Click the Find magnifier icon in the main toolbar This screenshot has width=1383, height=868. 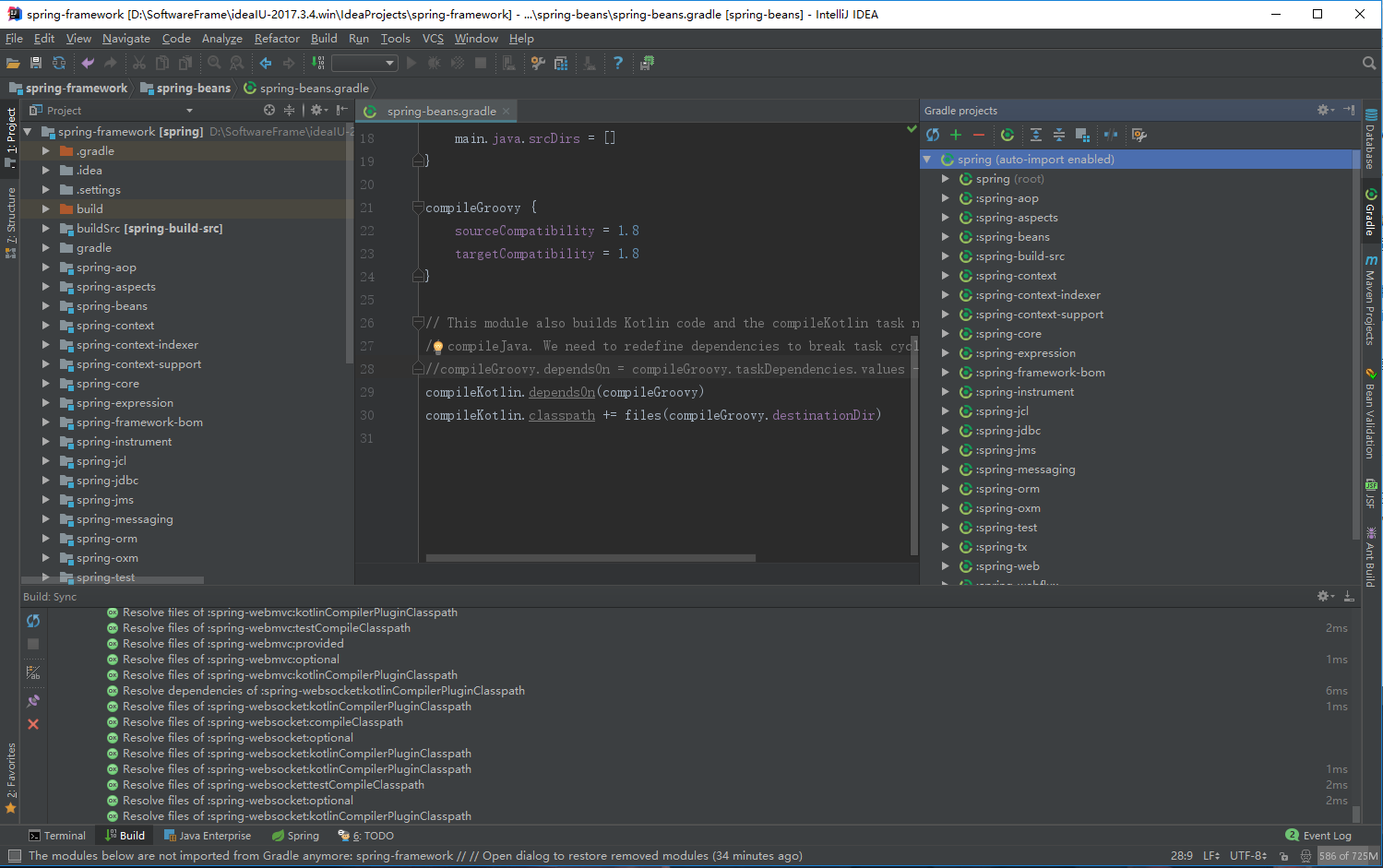[214, 64]
